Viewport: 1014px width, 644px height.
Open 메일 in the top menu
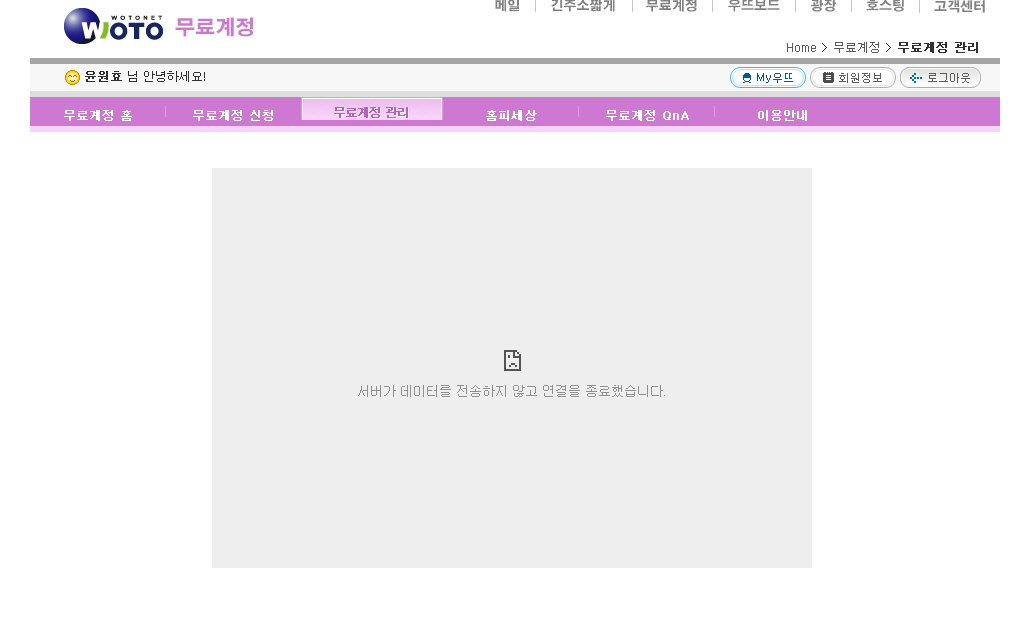[507, 6]
